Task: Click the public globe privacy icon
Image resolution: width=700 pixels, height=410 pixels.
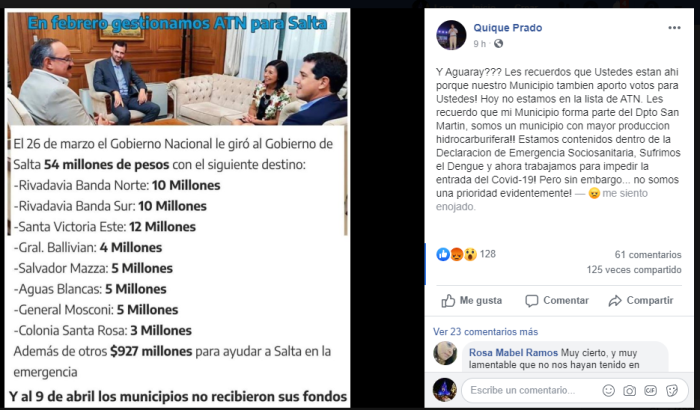Action: click(x=498, y=44)
